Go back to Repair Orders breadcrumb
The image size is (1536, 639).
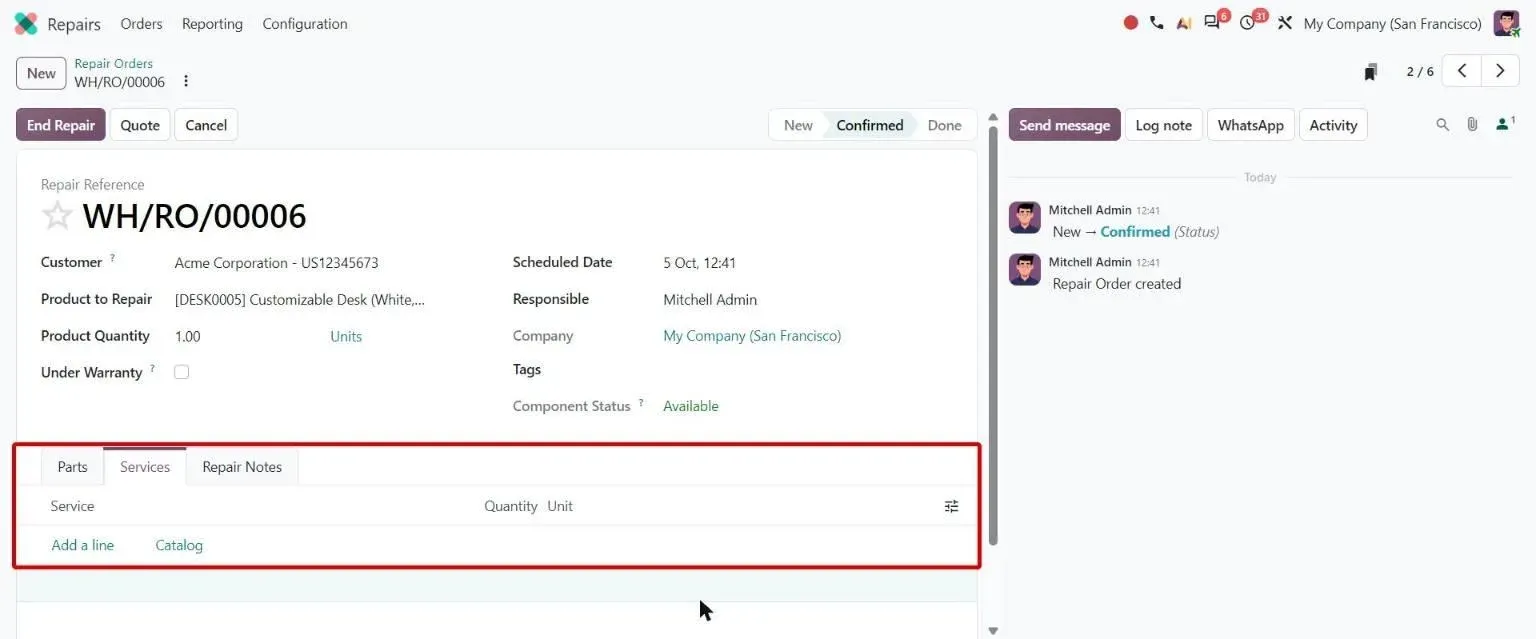pyautogui.click(x=114, y=64)
